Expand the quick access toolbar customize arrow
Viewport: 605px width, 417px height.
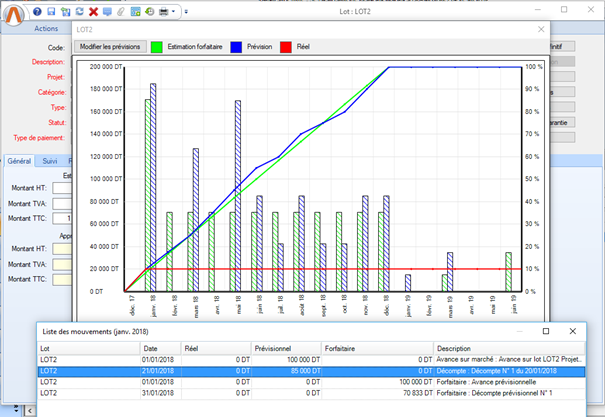pyautogui.click(x=185, y=11)
